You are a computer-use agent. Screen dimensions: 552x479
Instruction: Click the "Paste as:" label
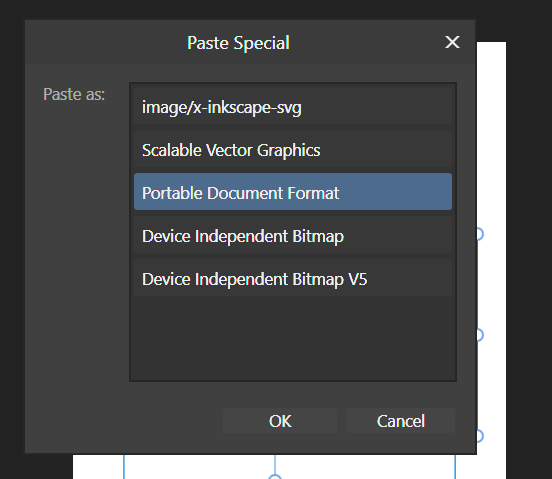click(74, 94)
